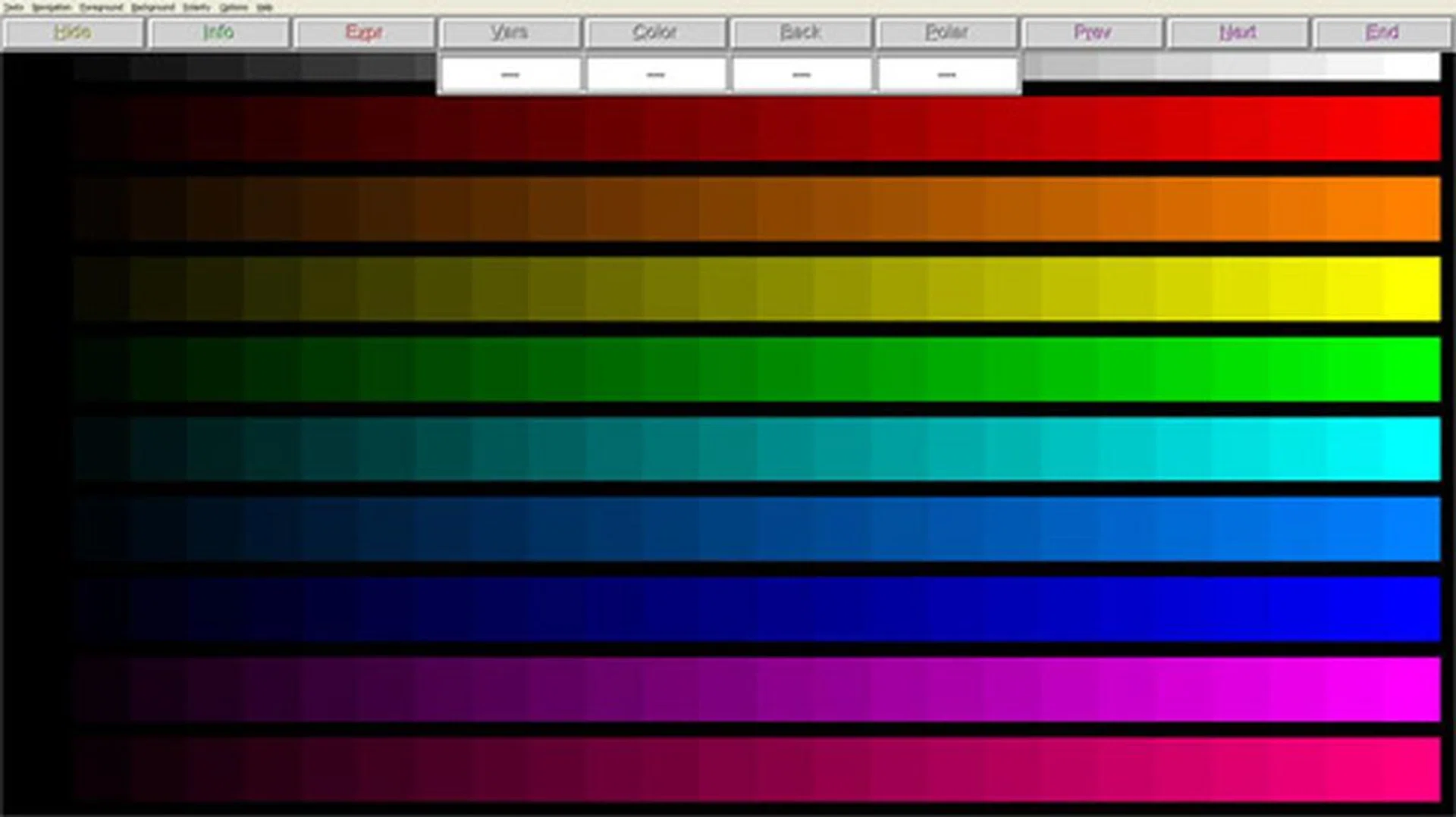Screen dimensions: 1456x817
Task: Advance to the Next test pattern
Action: (x=1238, y=33)
